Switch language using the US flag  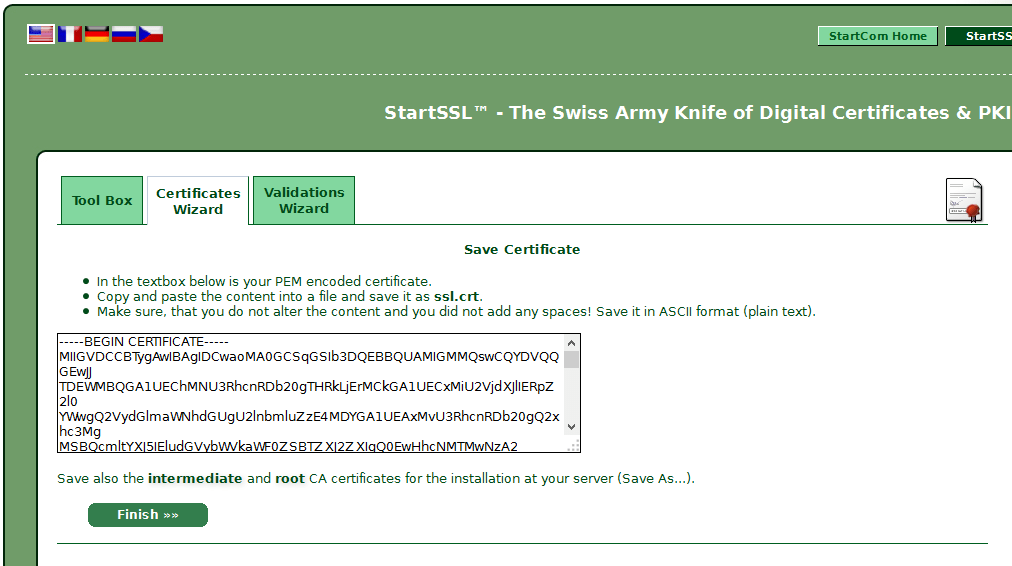tap(40, 34)
